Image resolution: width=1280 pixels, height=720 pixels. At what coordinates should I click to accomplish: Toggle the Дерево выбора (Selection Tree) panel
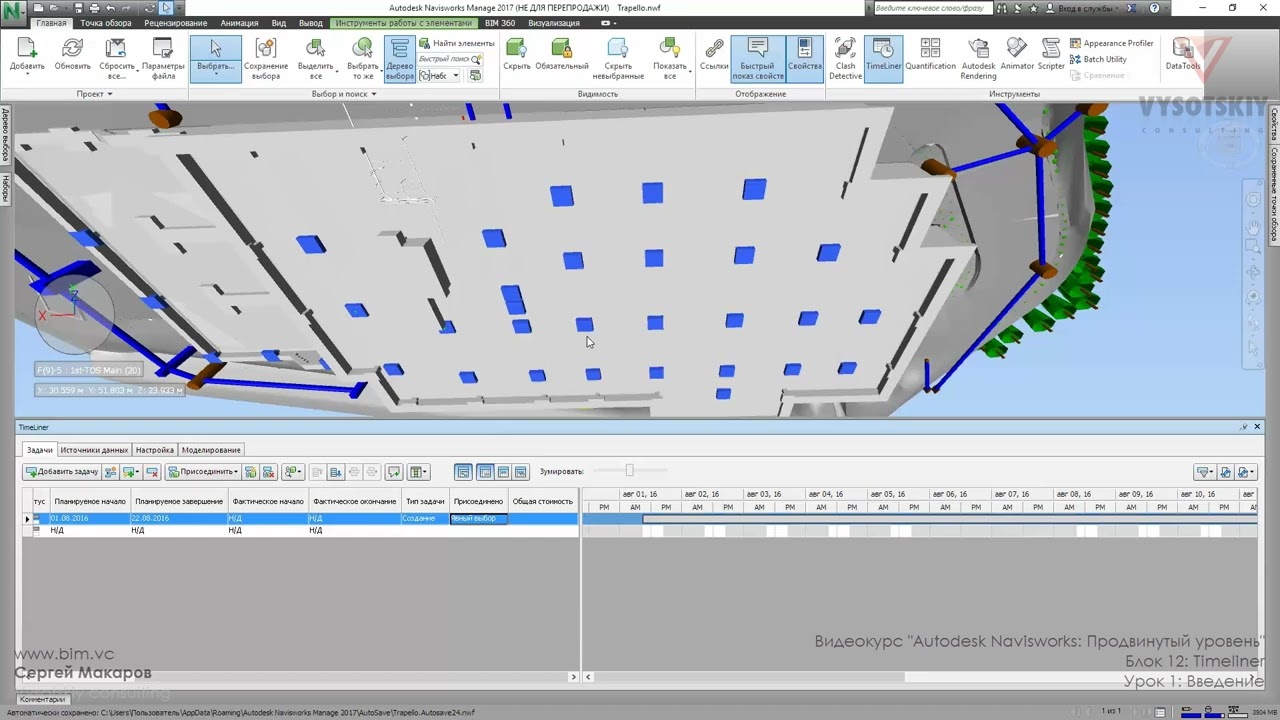click(x=399, y=59)
